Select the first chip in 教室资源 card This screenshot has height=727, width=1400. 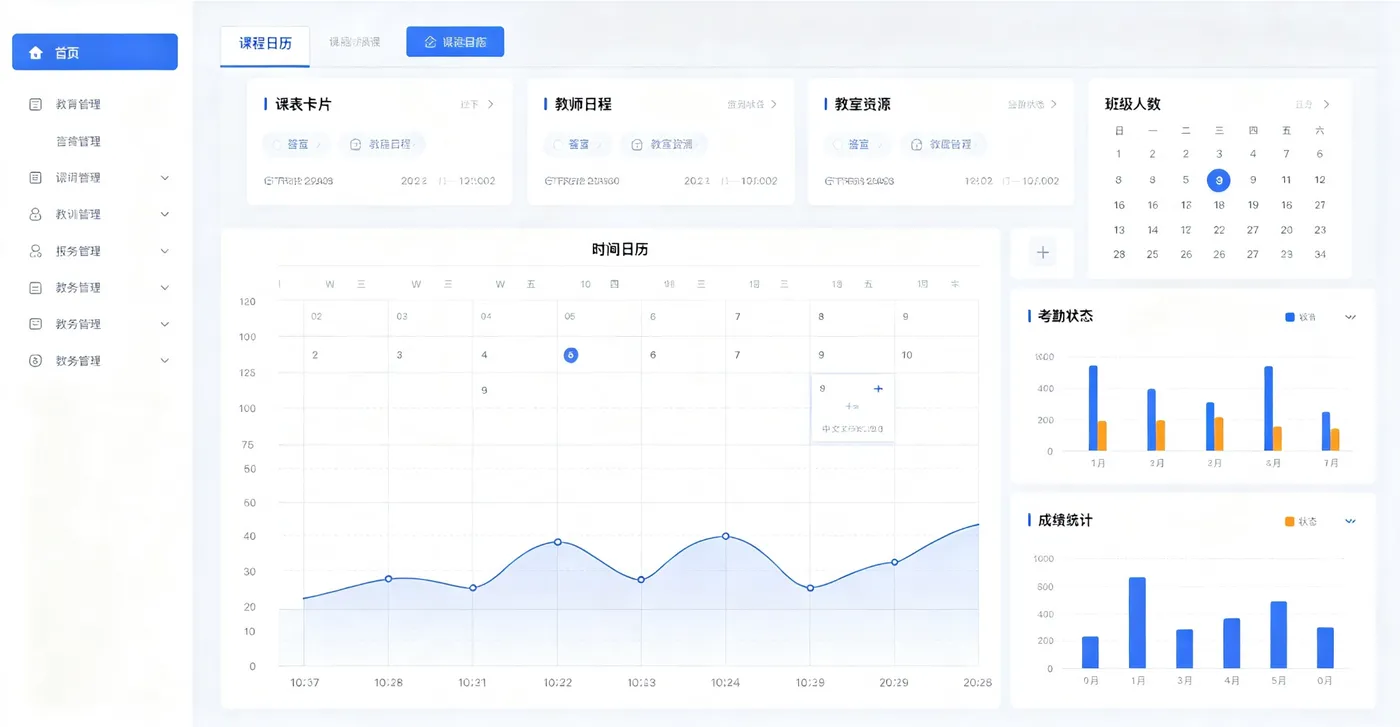click(858, 144)
